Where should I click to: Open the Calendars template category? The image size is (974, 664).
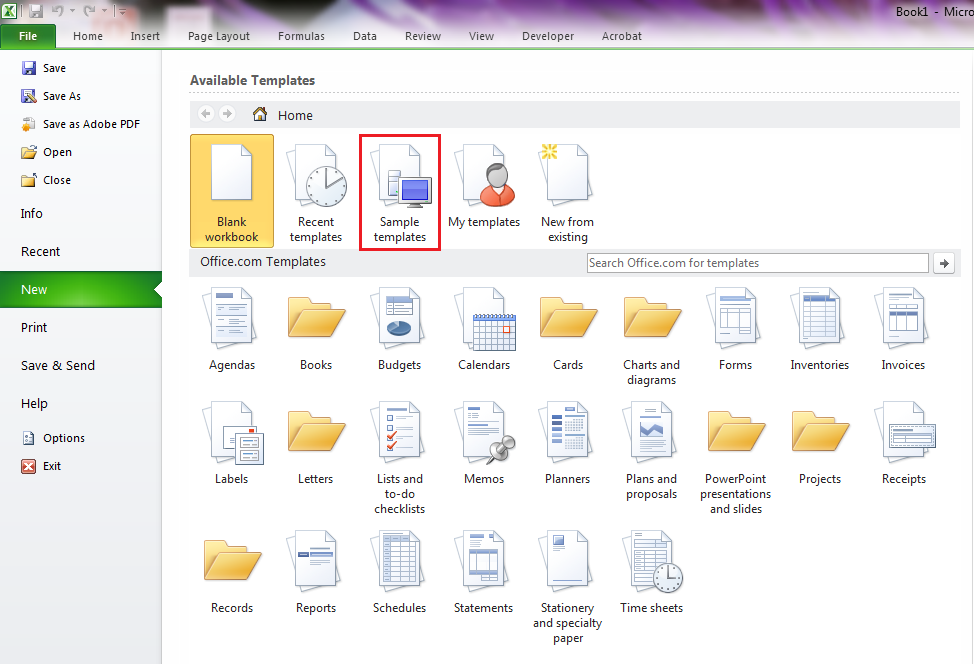coord(484,330)
